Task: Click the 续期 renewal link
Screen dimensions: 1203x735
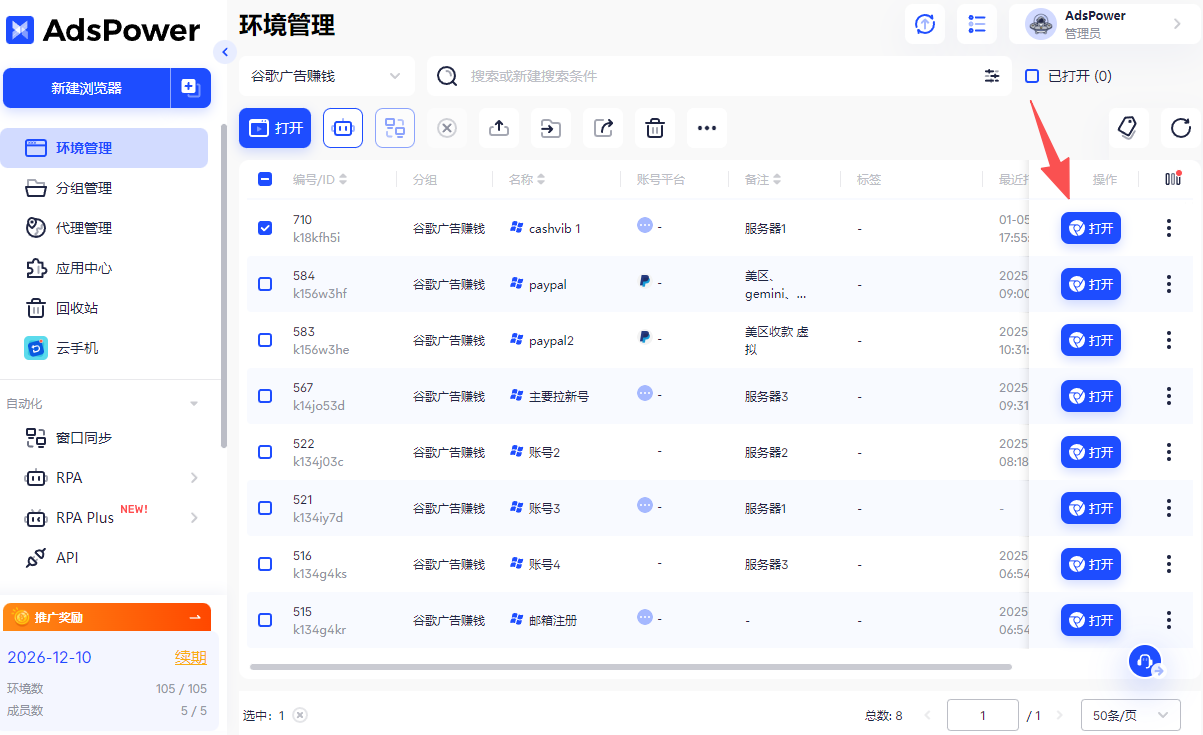Action: 190,657
